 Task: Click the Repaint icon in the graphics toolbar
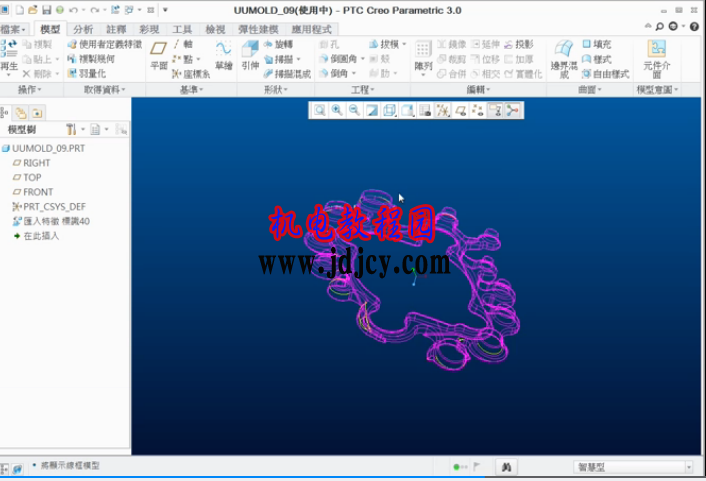(372, 110)
